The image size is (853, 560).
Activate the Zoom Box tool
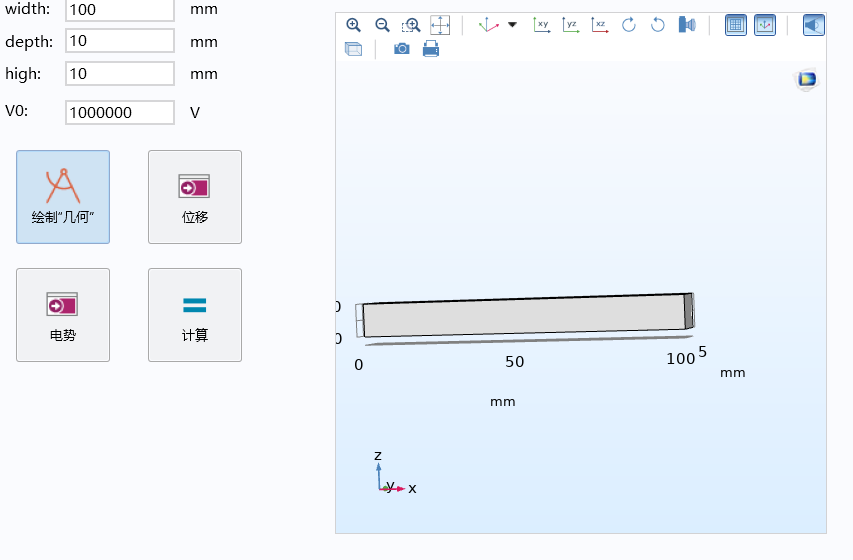[x=411, y=25]
